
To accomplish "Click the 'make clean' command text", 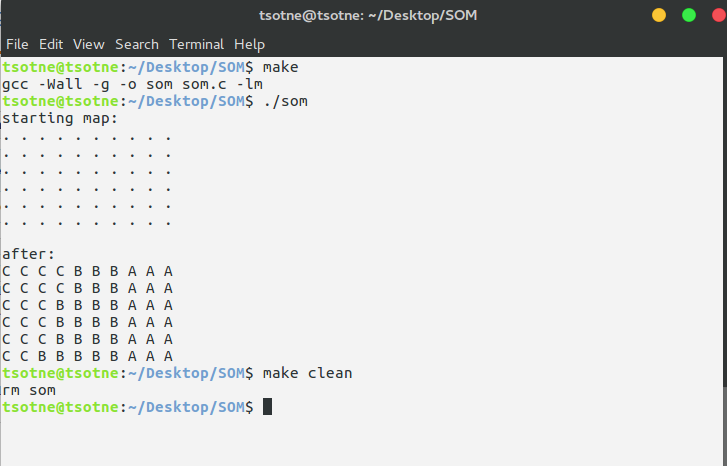I will (307, 373).
